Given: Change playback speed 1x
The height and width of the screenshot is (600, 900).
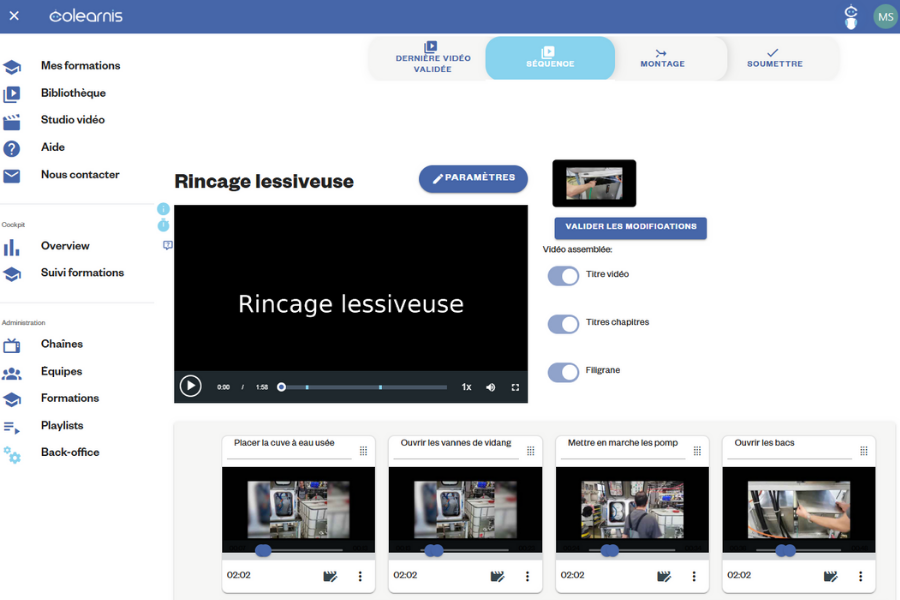Looking at the screenshot, I should coord(467,387).
